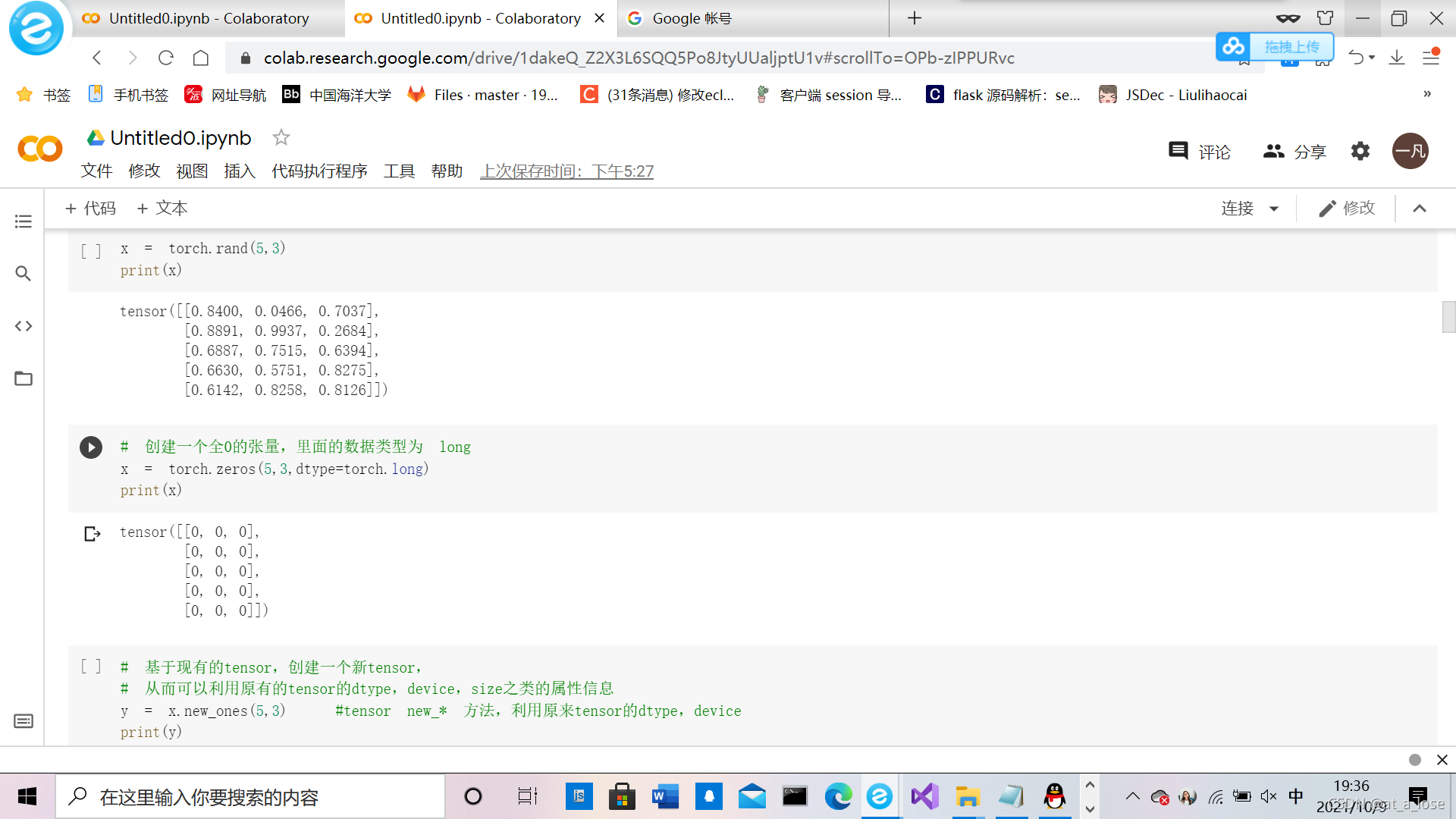Click the last saved time link
This screenshot has width=1456, height=819.
[x=566, y=171]
